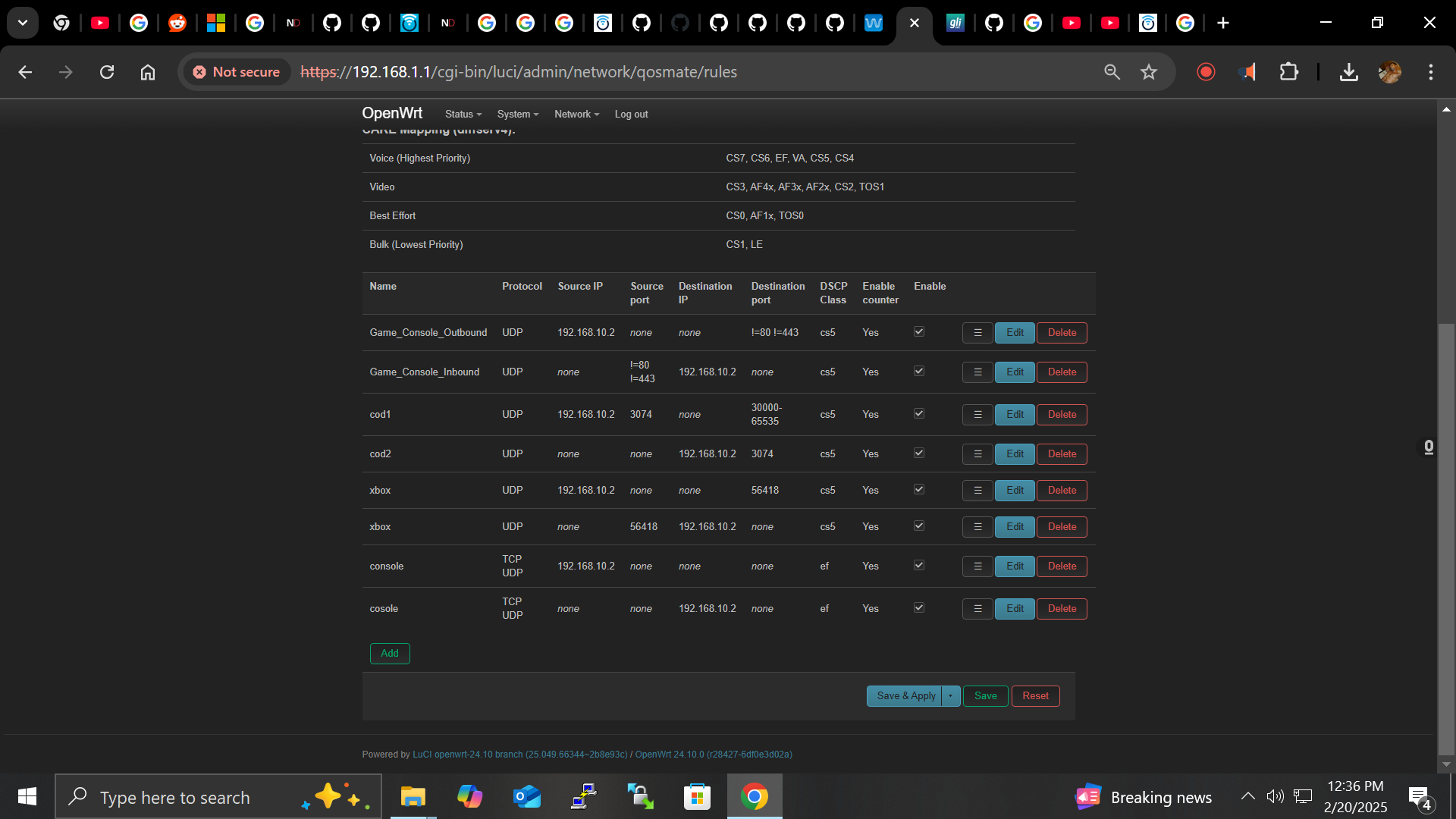Open the Status dropdown

(x=463, y=114)
